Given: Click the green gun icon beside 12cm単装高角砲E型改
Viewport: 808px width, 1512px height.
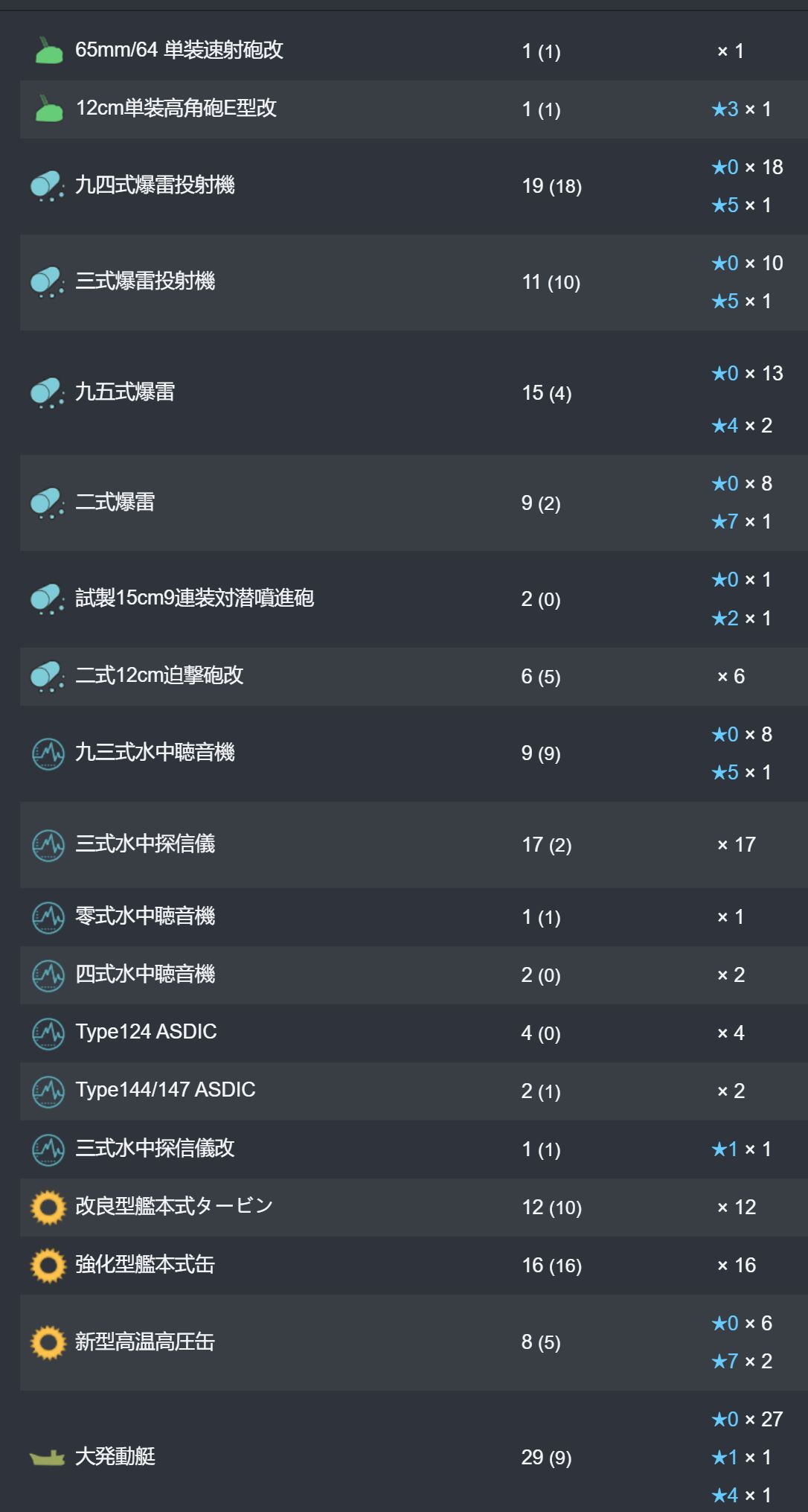Looking at the screenshot, I should 48,109.
